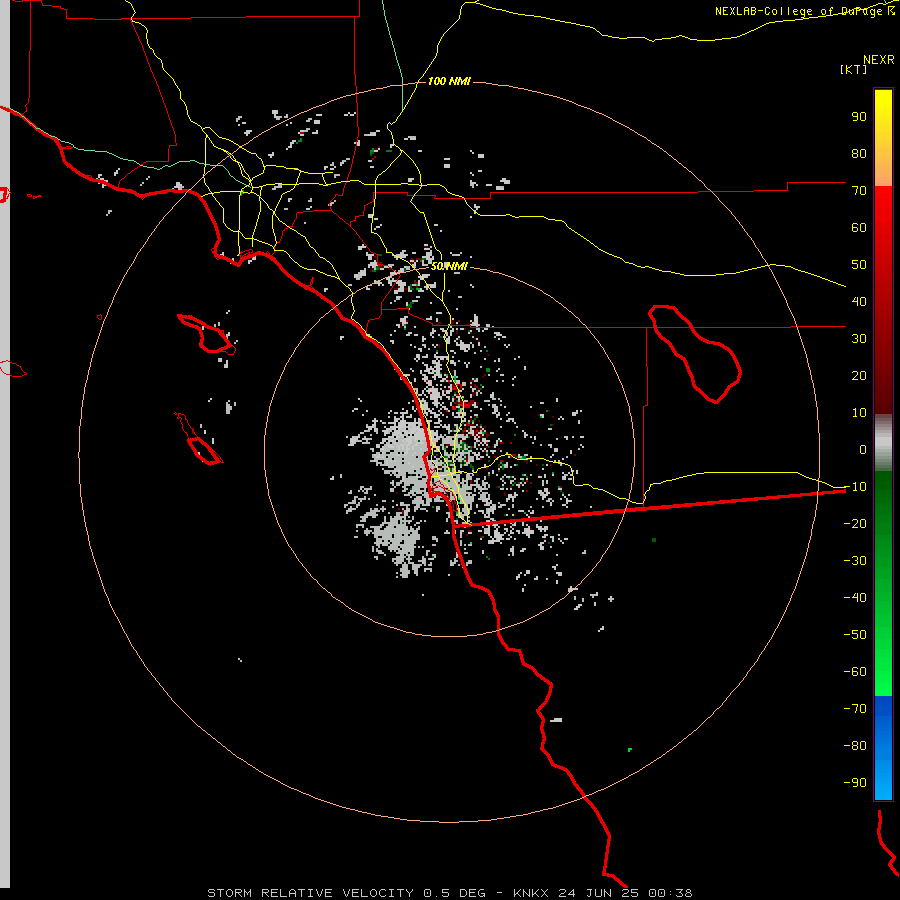Select the positive 10 knot scale label

click(859, 413)
